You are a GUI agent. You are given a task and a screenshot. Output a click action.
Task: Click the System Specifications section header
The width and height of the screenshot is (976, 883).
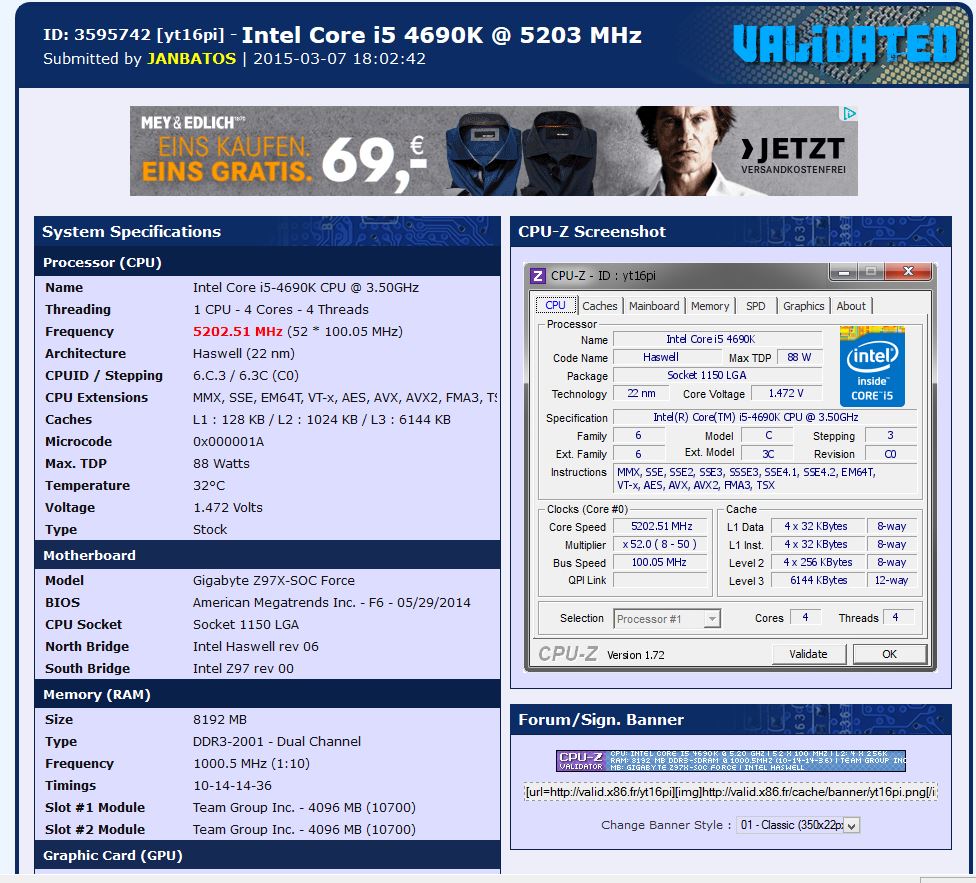click(268, 231)
